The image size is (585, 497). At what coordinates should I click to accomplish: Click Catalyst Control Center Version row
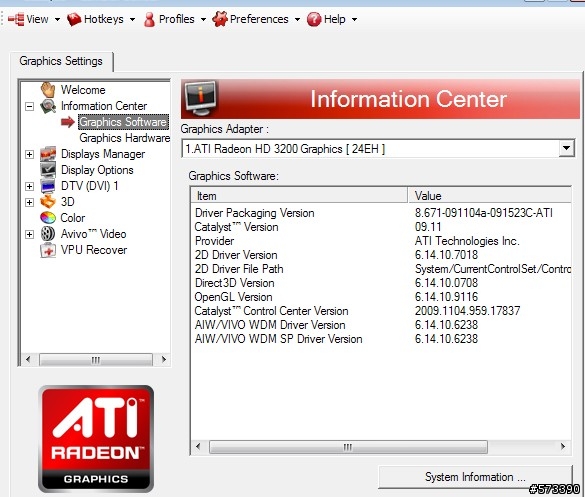[381, 311]
